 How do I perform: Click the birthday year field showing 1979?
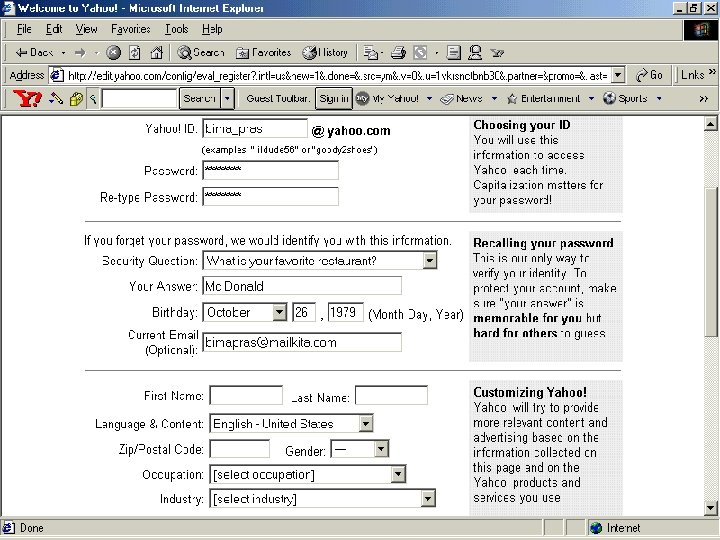pyautogui.click(x=346, y=312)
